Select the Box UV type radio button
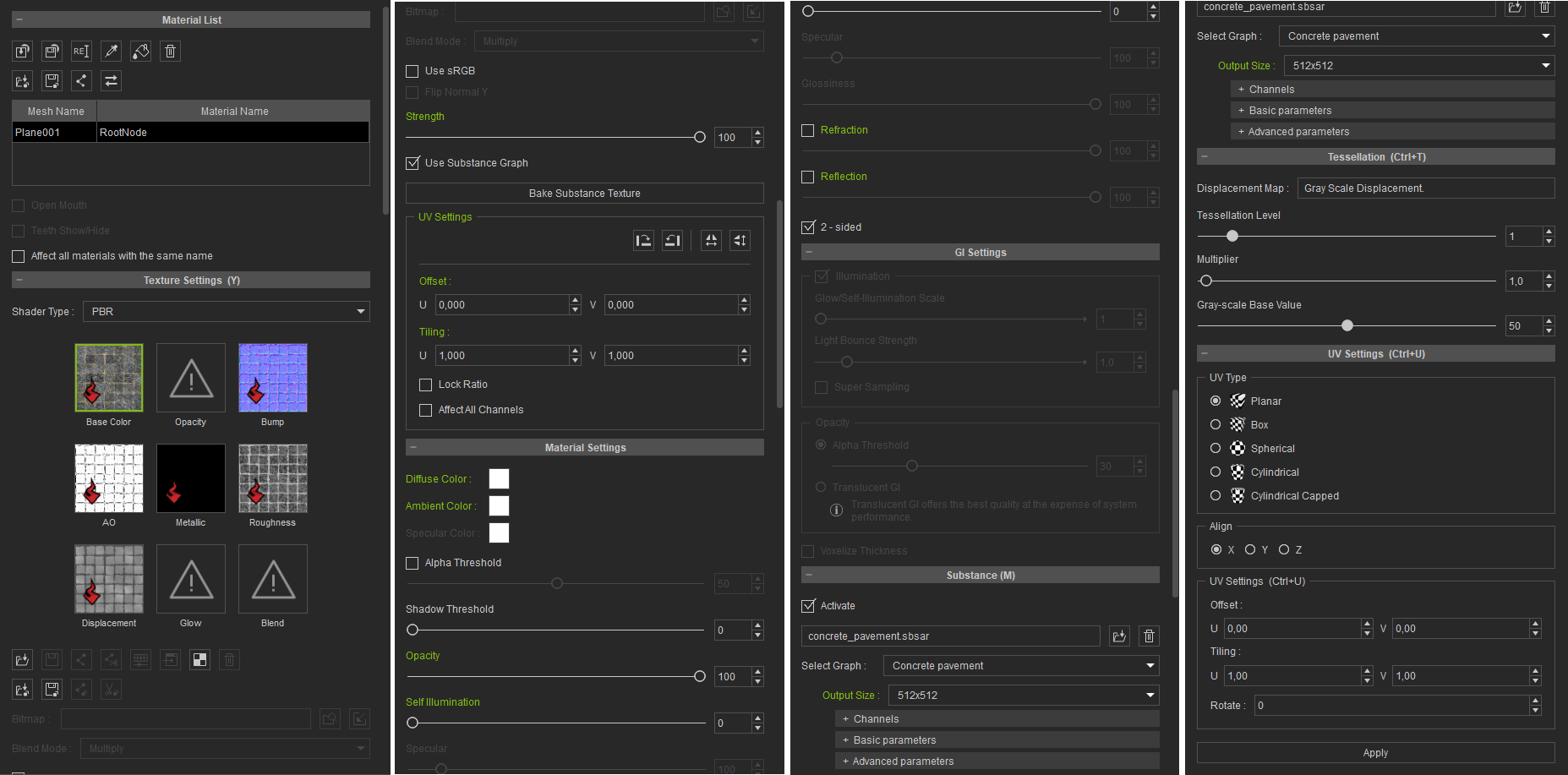The width and height of the screenshot is (1568, 775). click(1216, 424)
